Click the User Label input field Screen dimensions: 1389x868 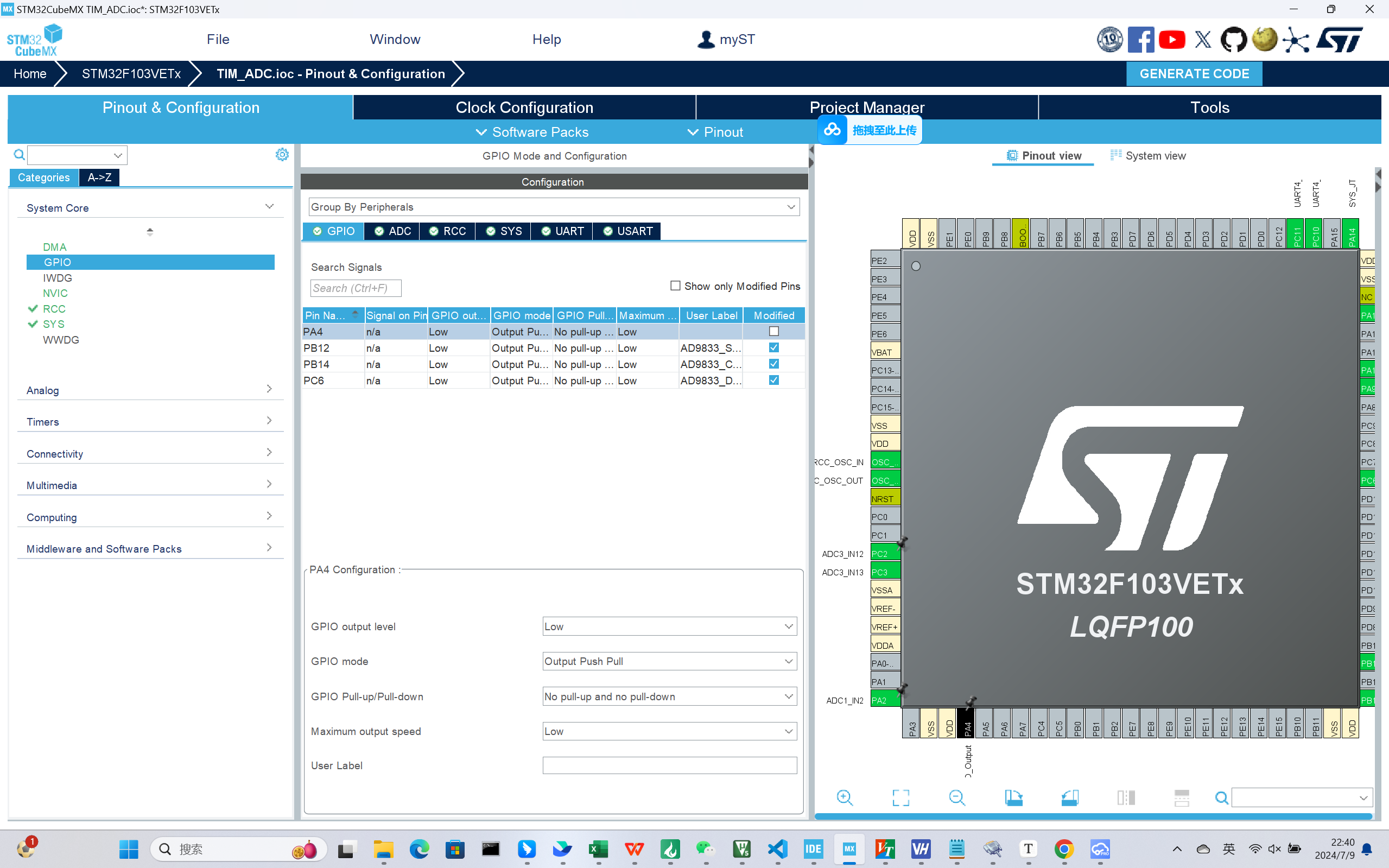[x=669, y=765]
